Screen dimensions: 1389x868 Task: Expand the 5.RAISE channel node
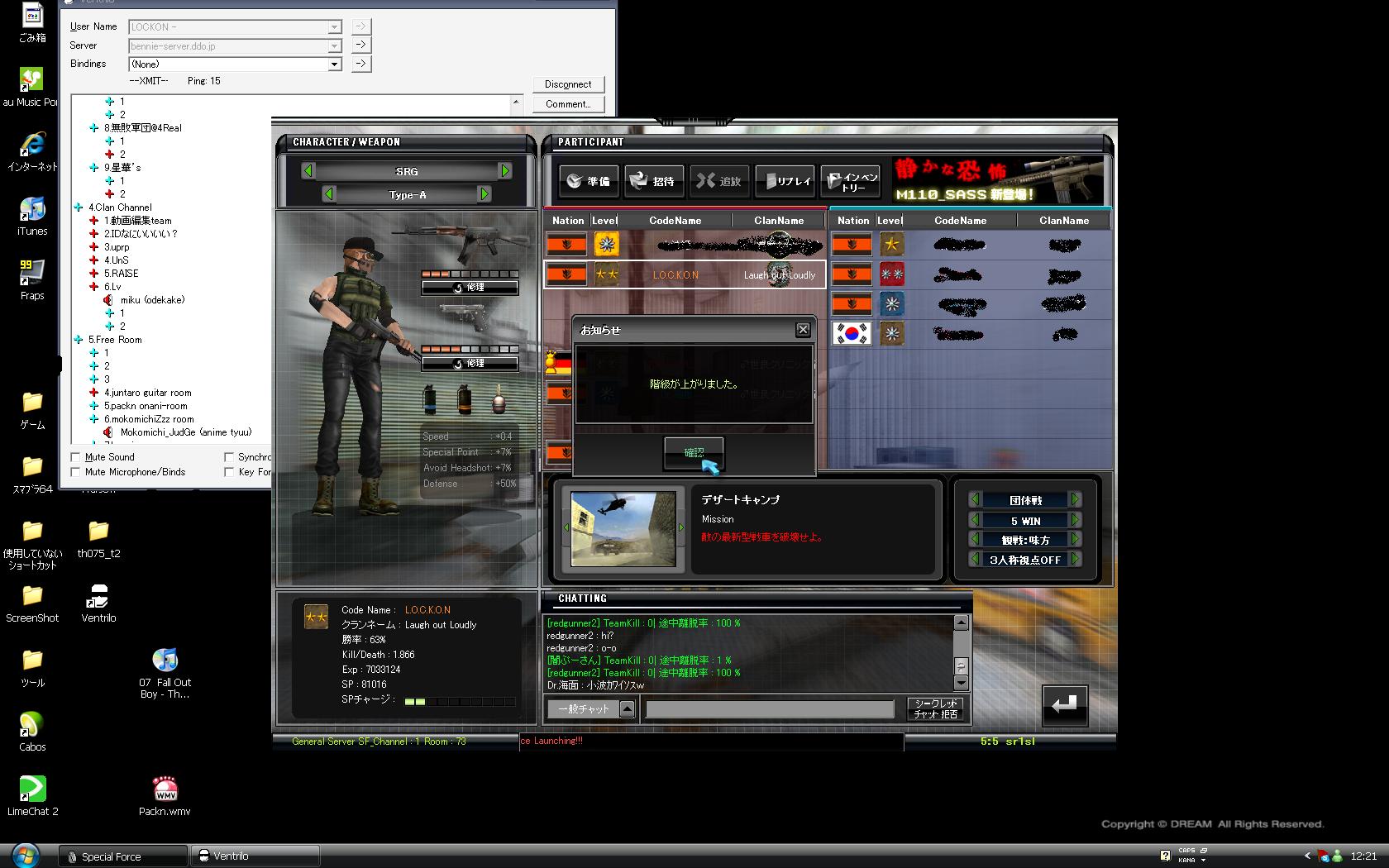click(94, 274)
